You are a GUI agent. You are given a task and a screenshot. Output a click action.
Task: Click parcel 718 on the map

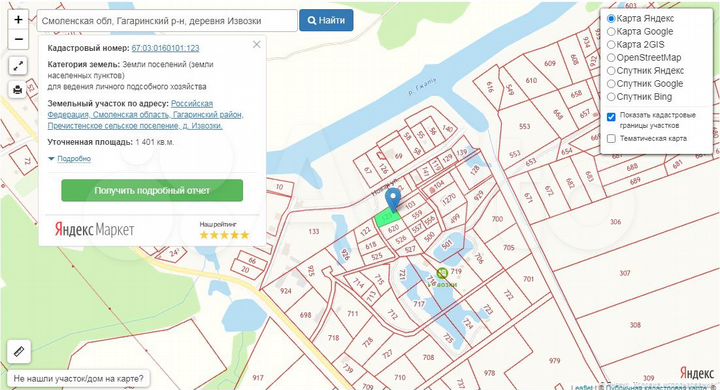coord(333,338)
